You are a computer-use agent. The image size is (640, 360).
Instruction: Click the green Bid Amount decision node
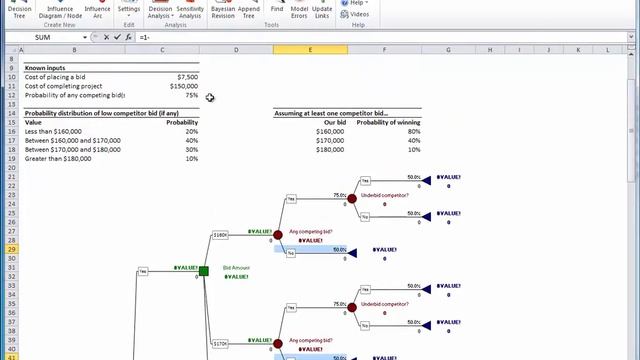pyautogui.click(x=204, y=271)
